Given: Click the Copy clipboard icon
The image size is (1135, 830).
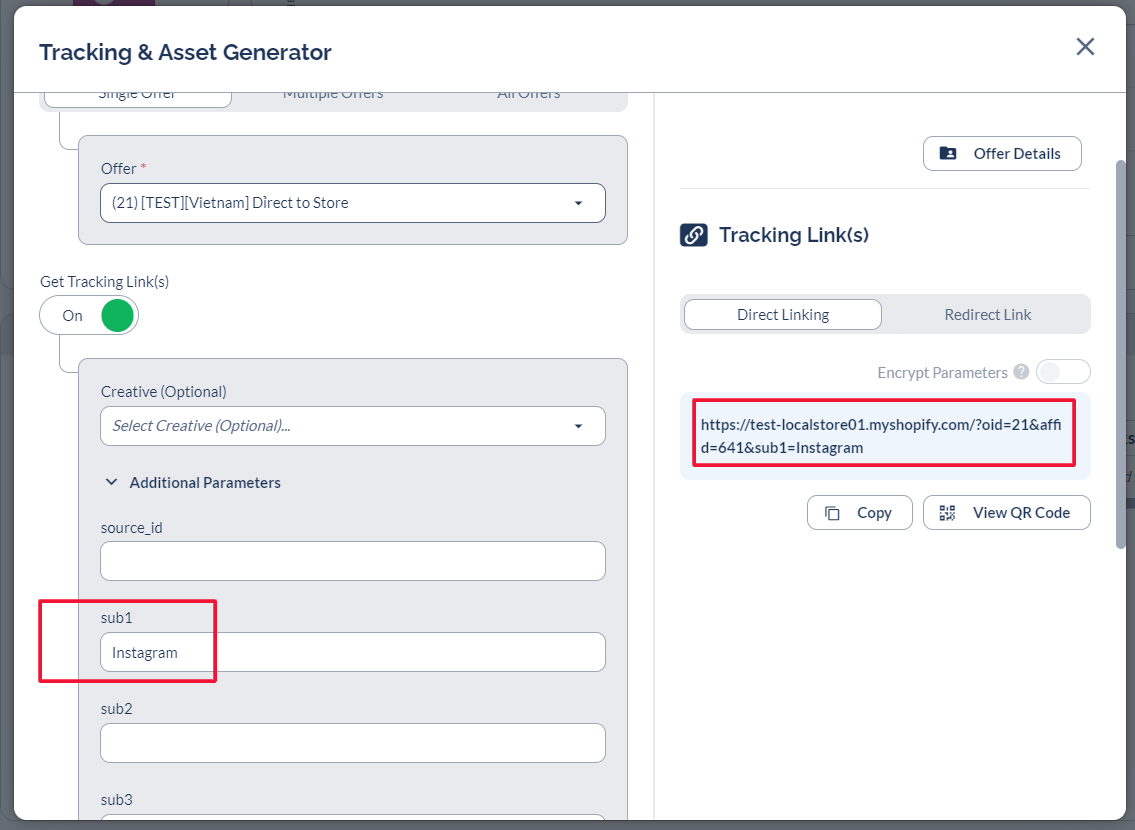Looking at the screenshot, I should point(832,513).
